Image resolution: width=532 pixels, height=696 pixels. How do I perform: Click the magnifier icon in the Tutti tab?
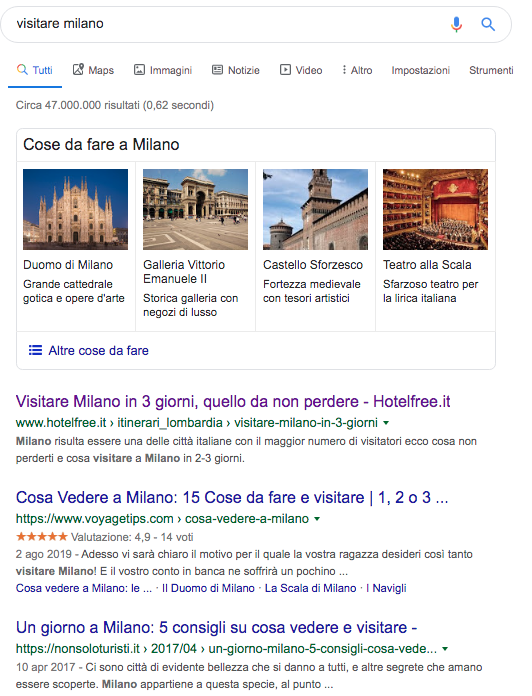(x=22, y=70)
